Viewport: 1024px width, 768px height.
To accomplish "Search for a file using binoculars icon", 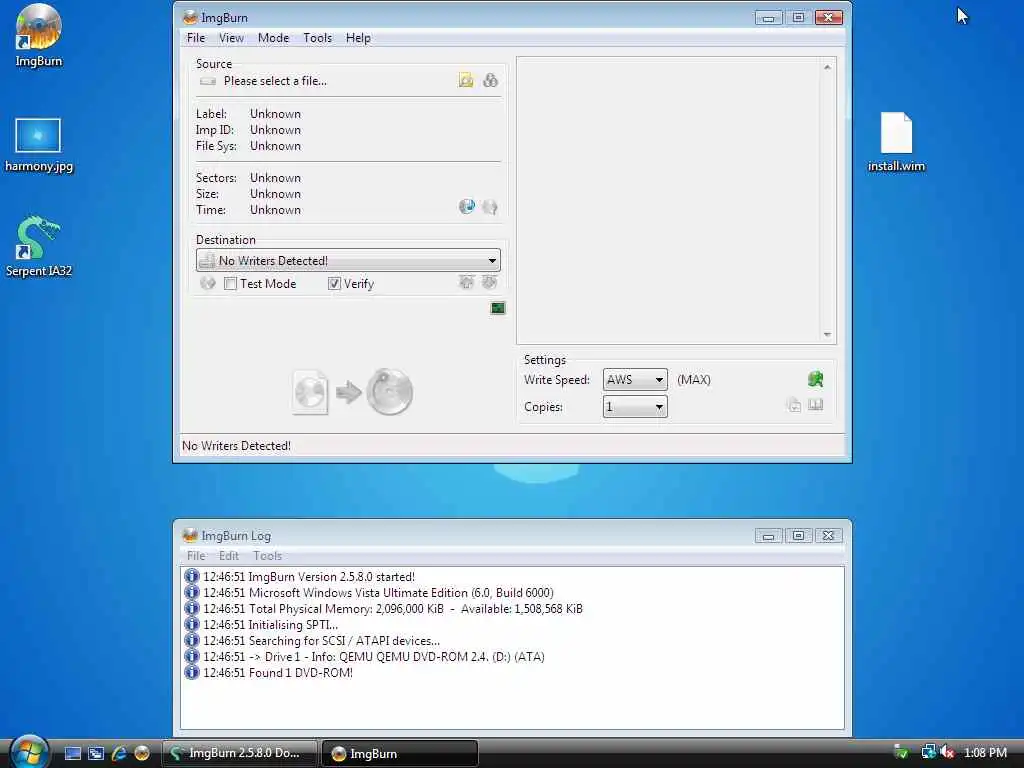I will 490,80.
